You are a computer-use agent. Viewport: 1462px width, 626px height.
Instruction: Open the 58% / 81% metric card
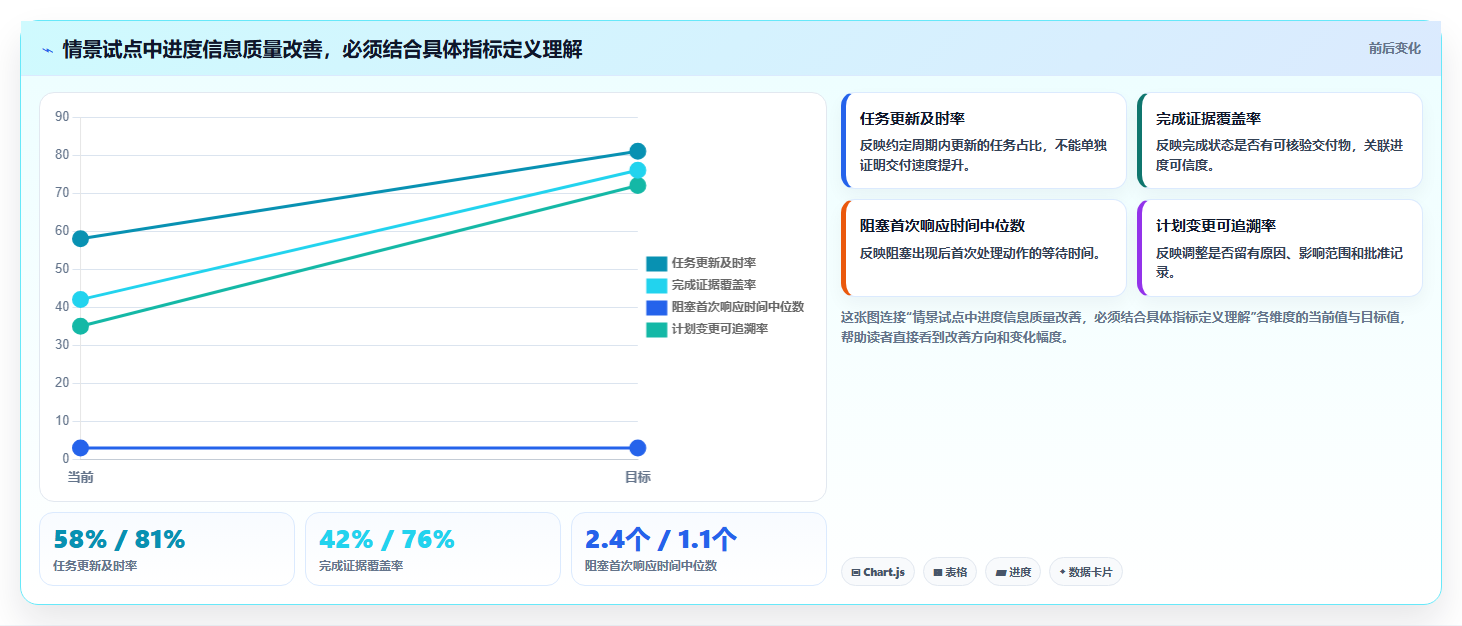[167, 549]
